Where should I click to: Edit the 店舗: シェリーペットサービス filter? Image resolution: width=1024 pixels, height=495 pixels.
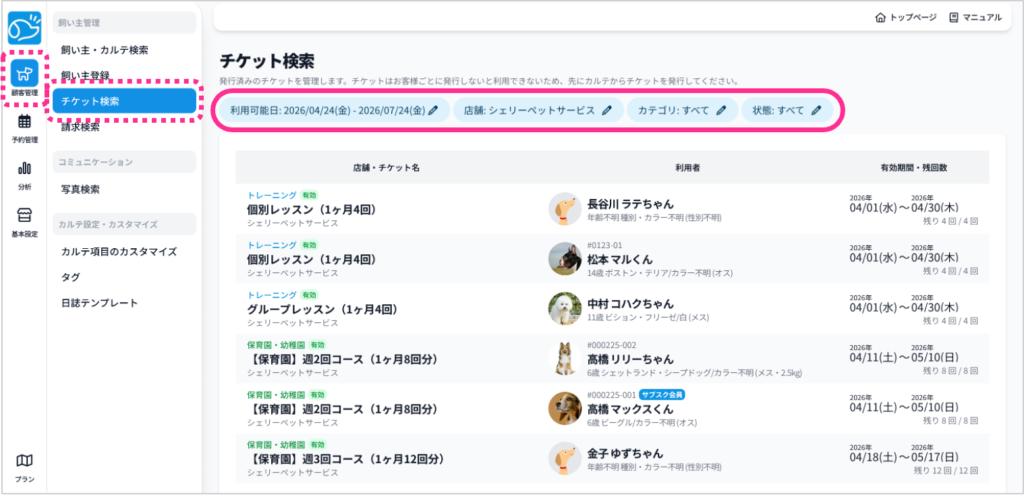point(537,110)
